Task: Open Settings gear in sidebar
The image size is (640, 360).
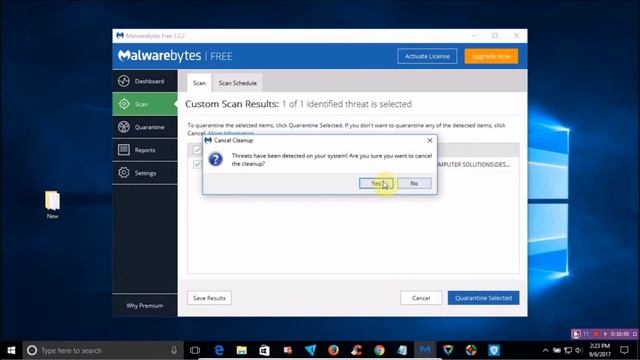Action: click(x=145, y=173)
